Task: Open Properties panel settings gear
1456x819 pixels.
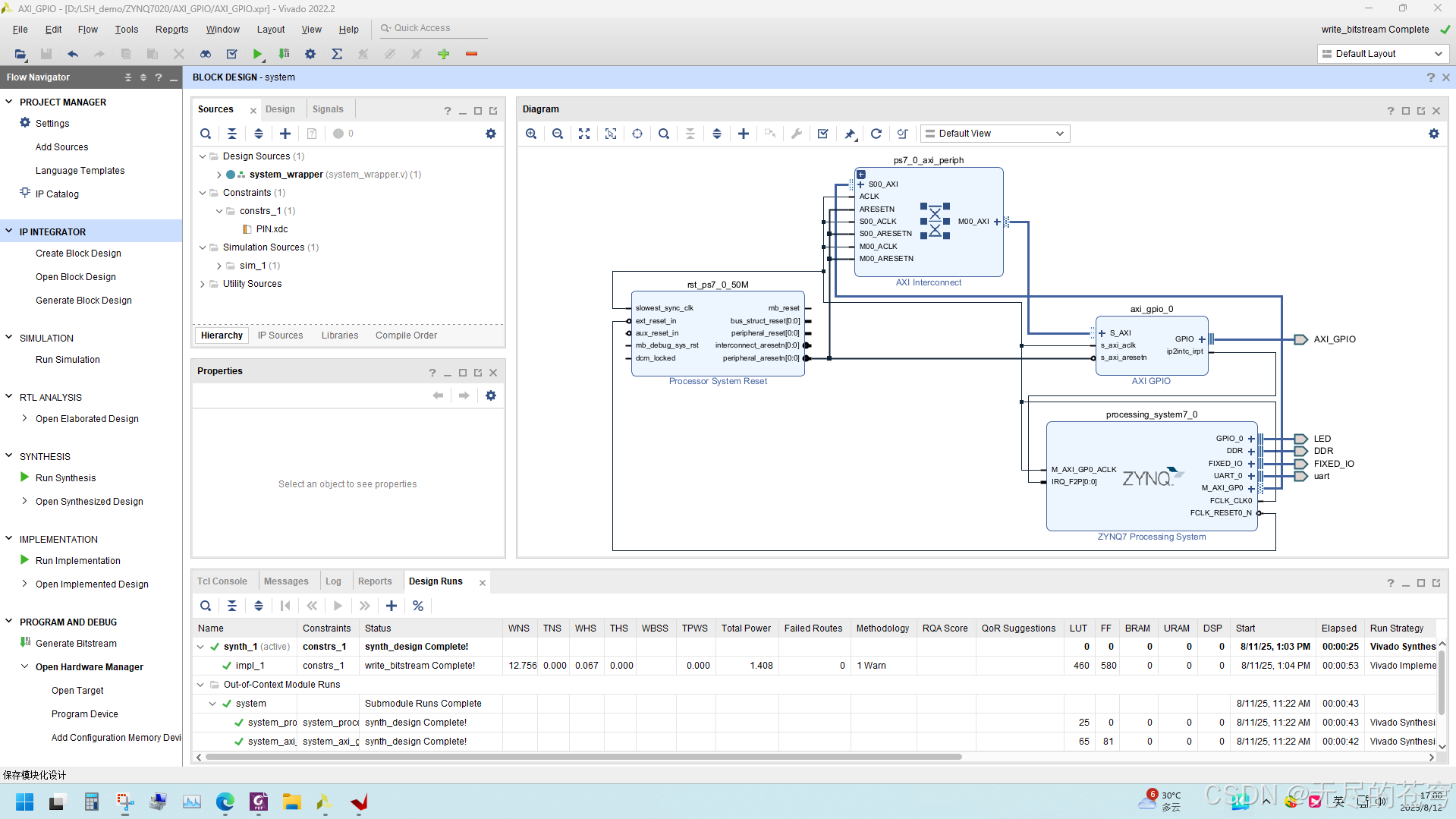Action: [491, 395]
